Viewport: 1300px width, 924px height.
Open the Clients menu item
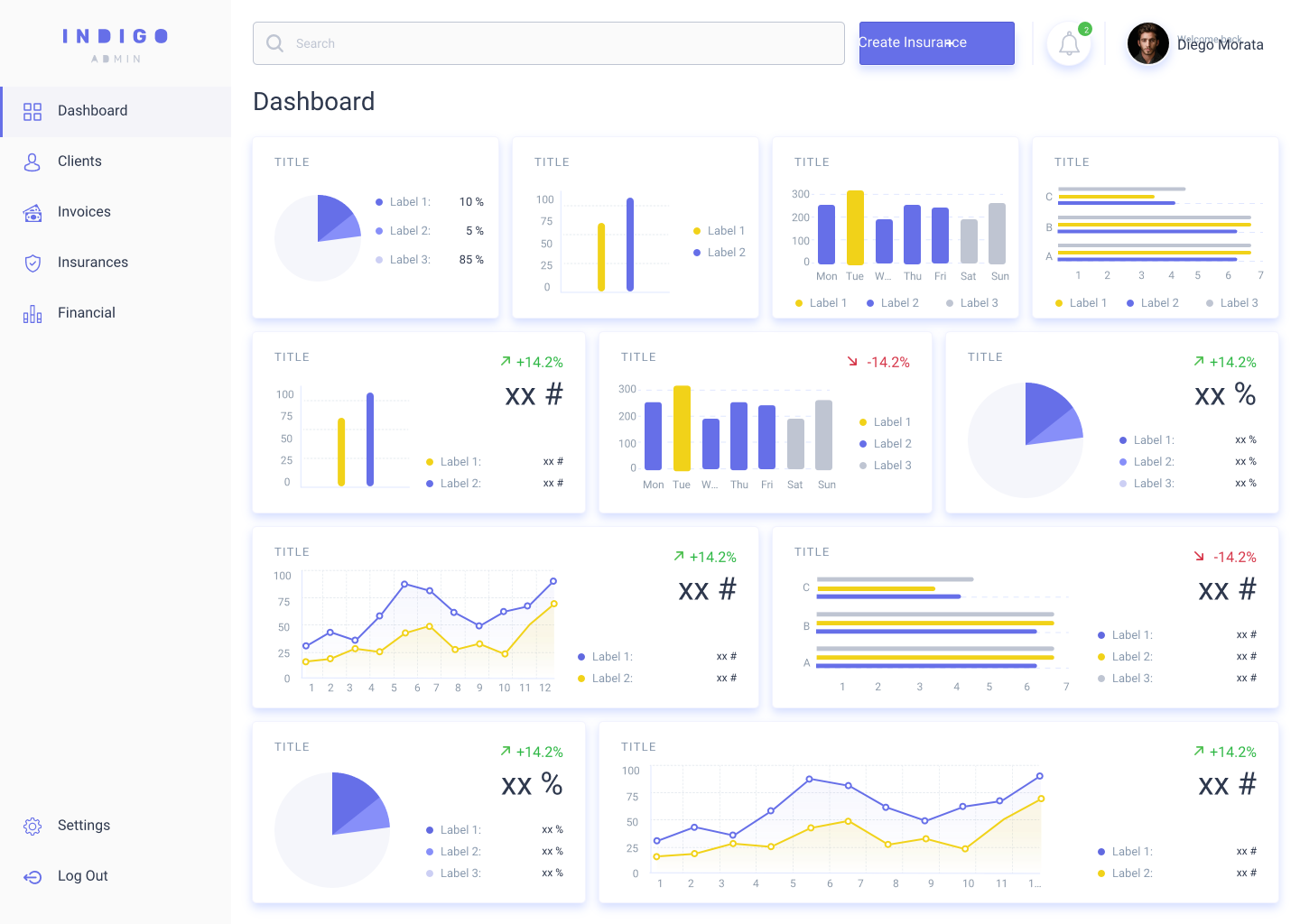pyautogui.click(x=116, y=162)
